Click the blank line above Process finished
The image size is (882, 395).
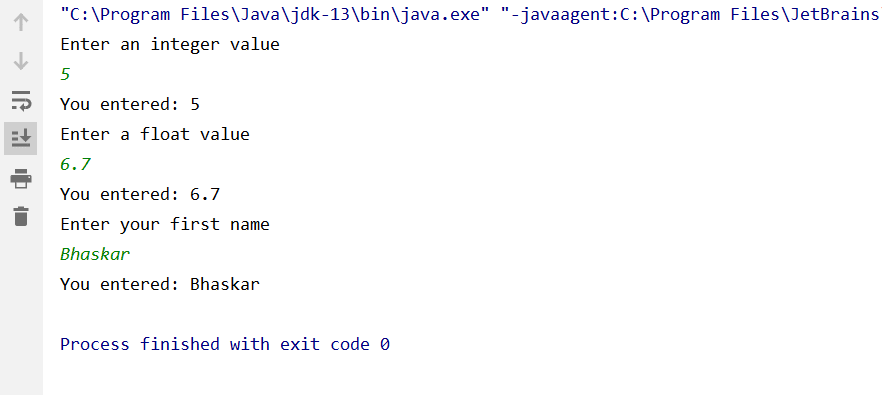click(461, 314)
